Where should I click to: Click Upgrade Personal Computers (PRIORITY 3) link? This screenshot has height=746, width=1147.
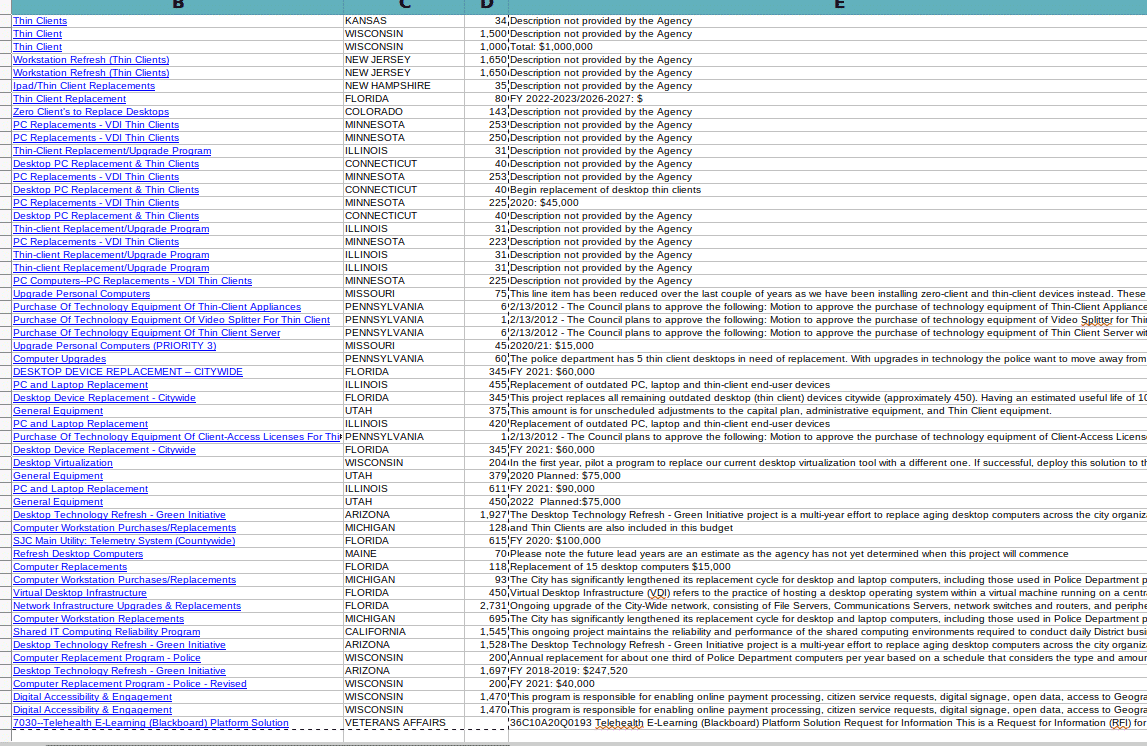pyautogui.click(x=115, y=346)
